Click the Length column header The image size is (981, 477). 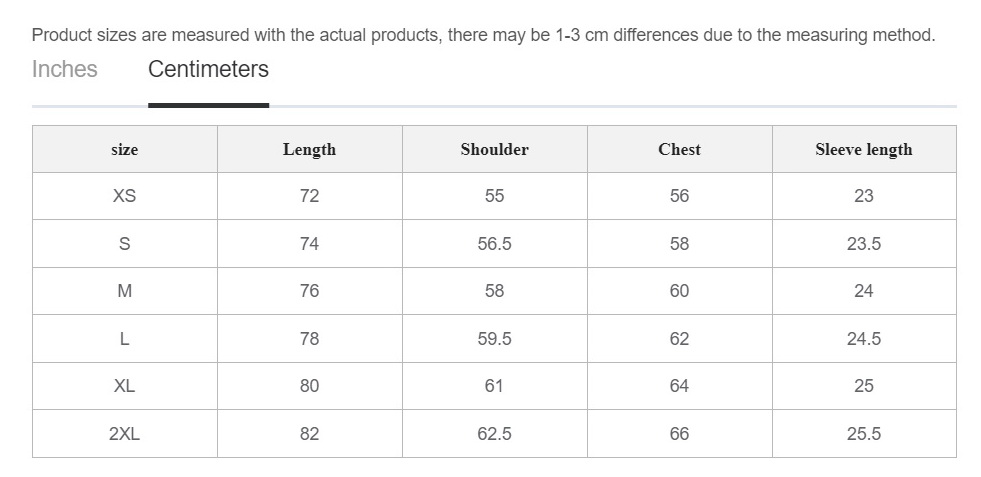[x=310, y=149]
